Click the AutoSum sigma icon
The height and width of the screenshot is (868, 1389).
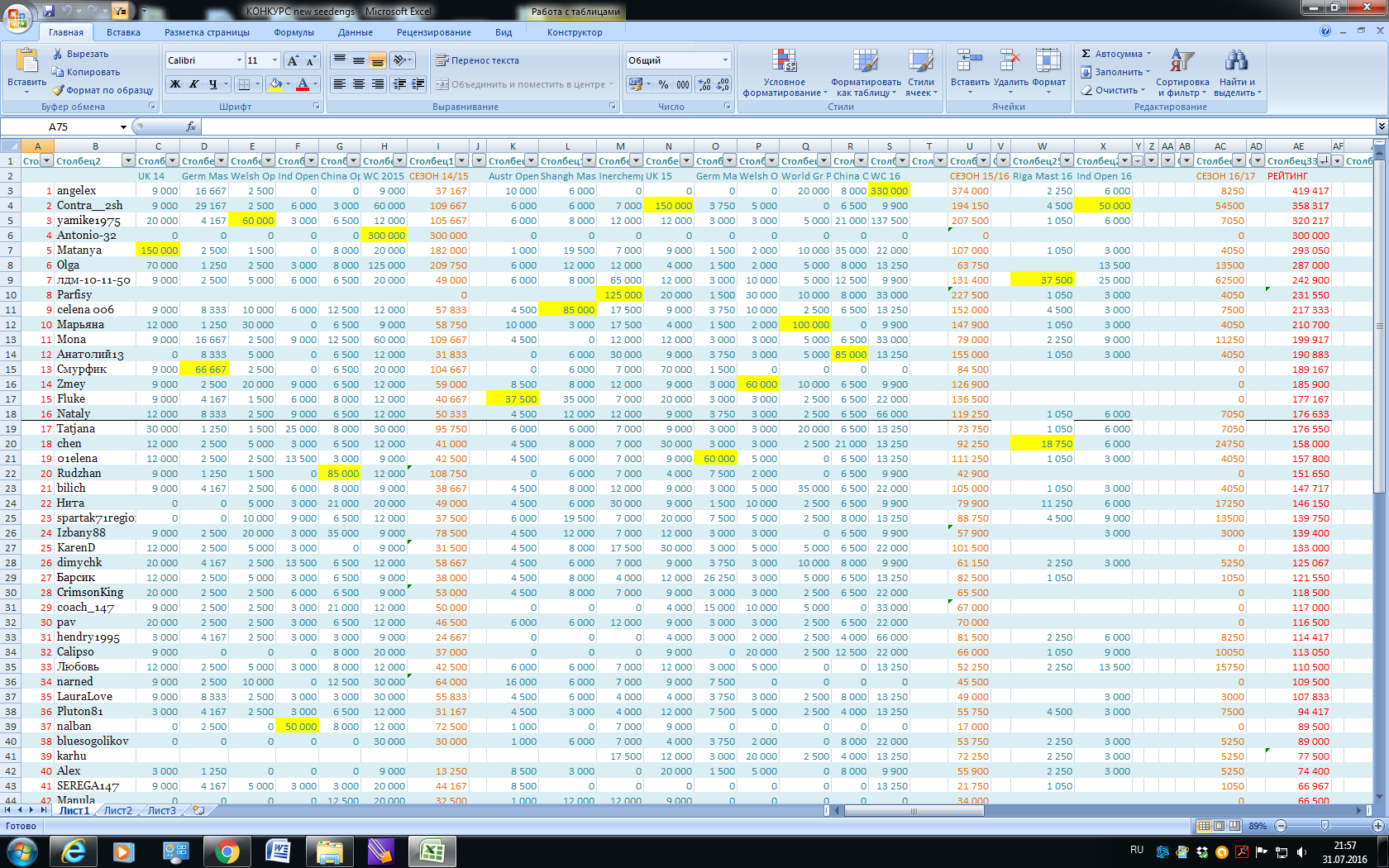[x=1086, y=54]
